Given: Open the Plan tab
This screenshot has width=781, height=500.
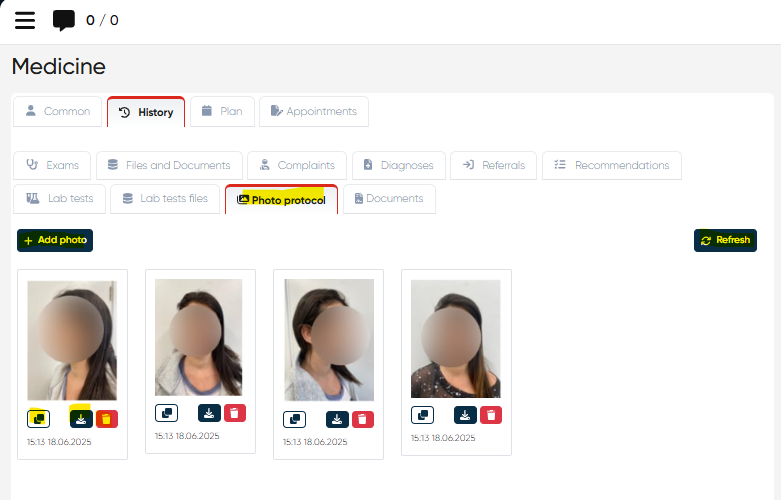Looking at the screenshot, I should coord(222,112).
